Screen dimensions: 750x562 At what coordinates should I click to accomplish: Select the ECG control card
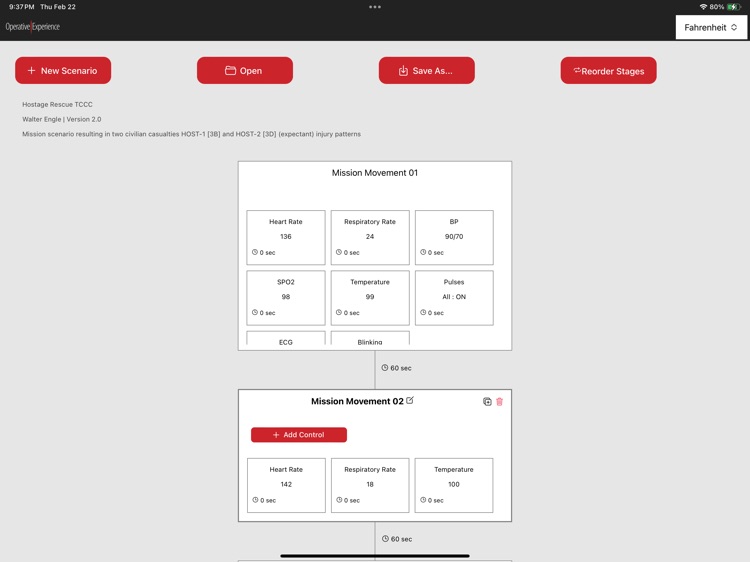(x=286, y=339)
